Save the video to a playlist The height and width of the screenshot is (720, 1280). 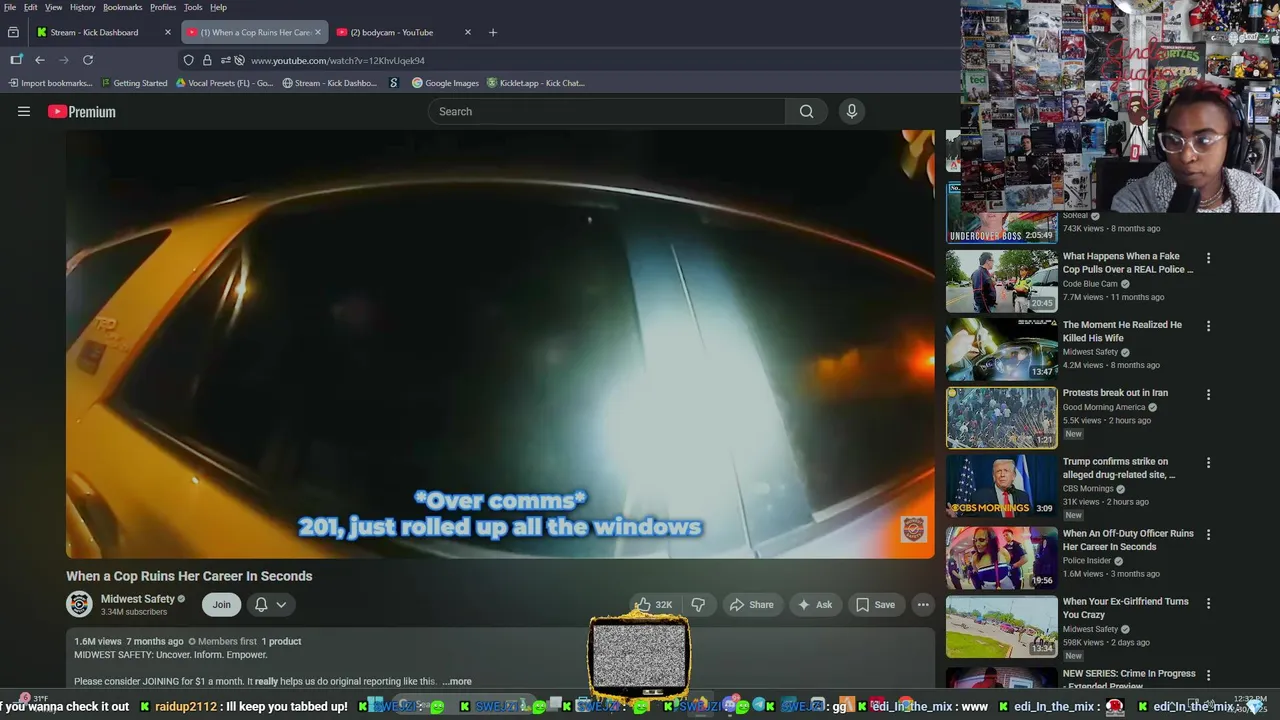(876, 604)
